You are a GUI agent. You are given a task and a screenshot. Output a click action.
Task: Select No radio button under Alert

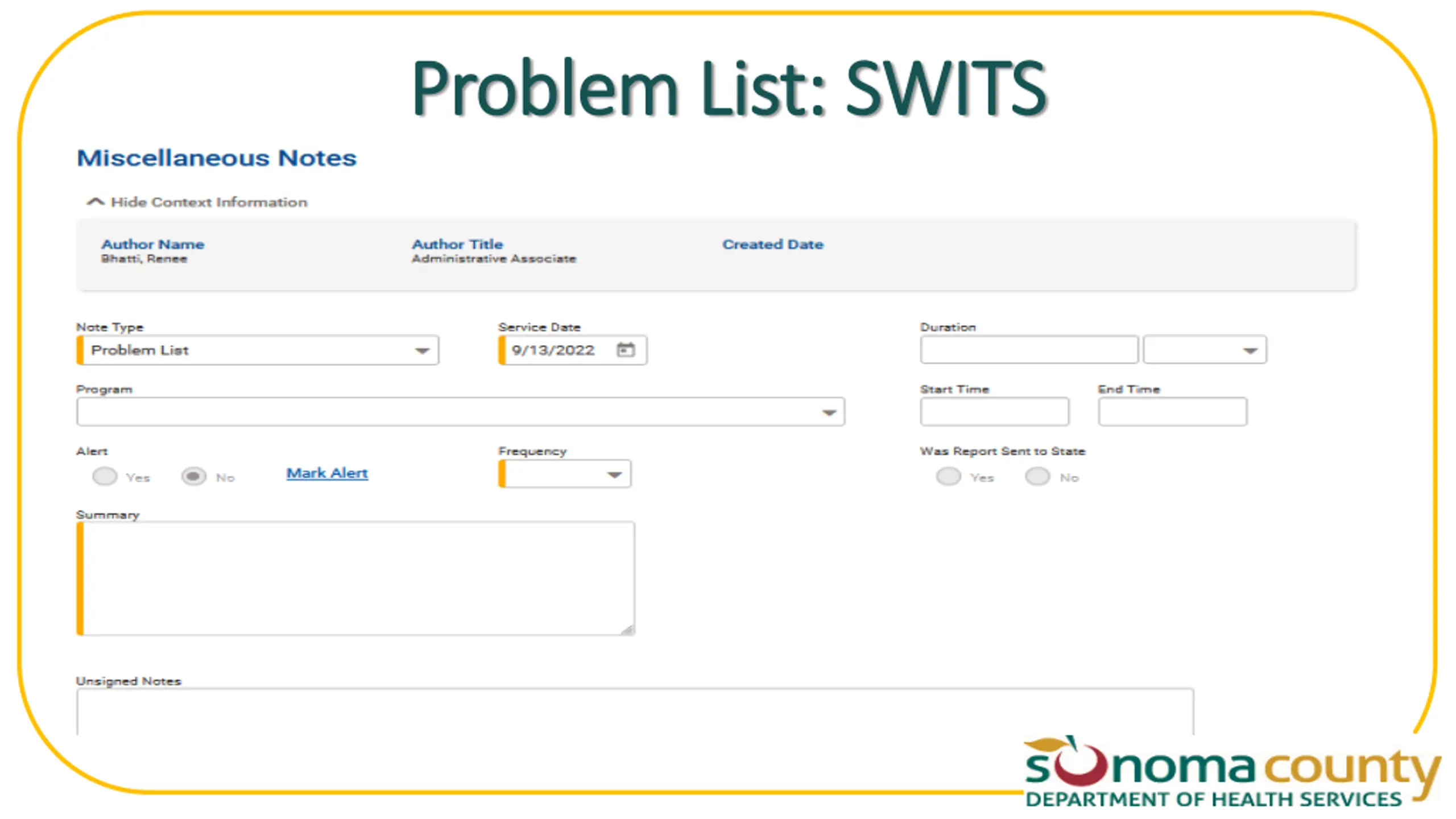[x=193, y=476]
